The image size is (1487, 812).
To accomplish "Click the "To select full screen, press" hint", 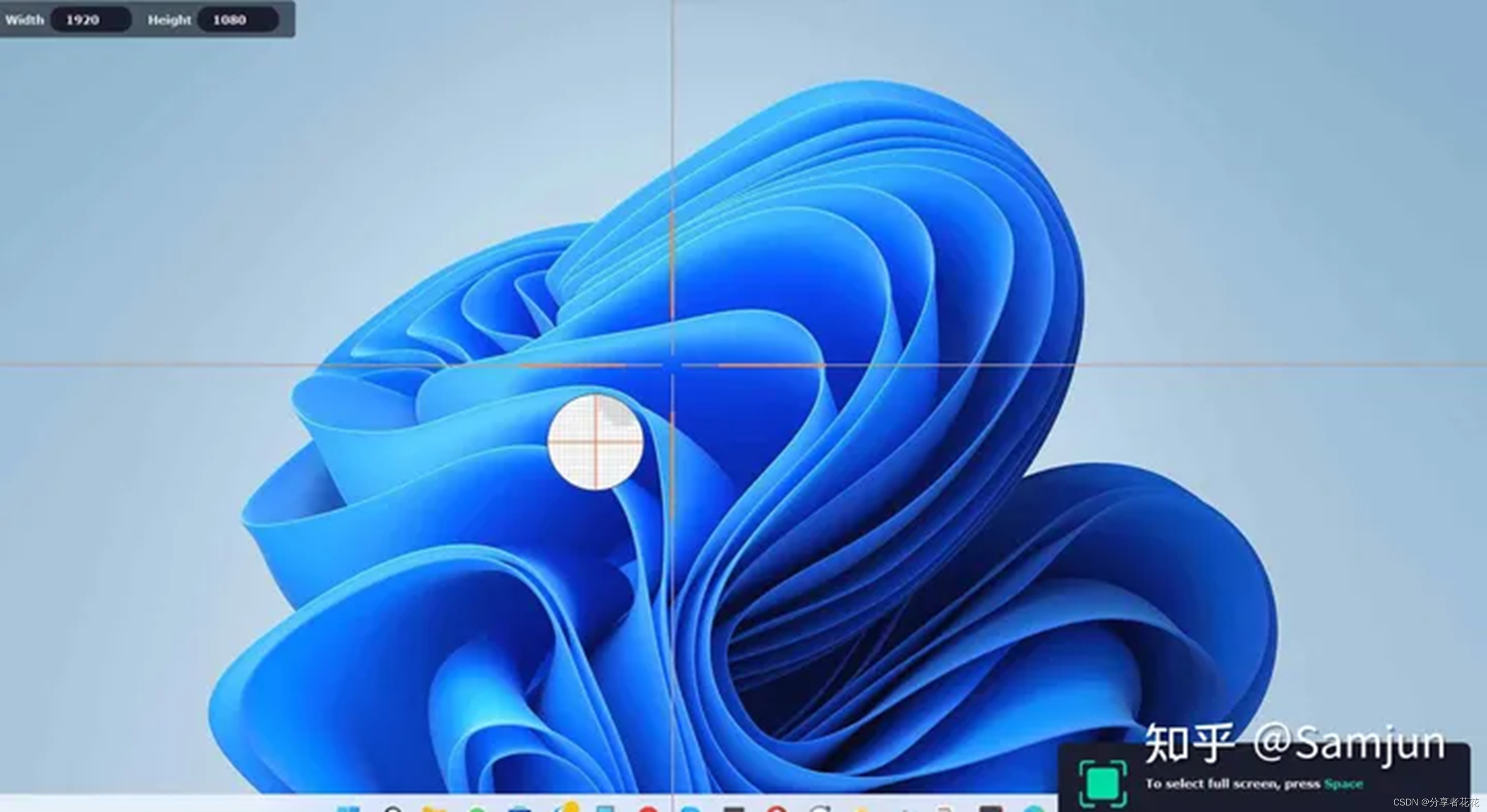I will pyautogui.click(x=1233, y=784).
